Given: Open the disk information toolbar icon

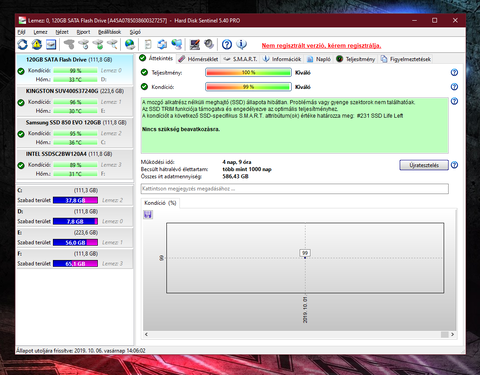Looking at the screenshot, I should (51, 44).
